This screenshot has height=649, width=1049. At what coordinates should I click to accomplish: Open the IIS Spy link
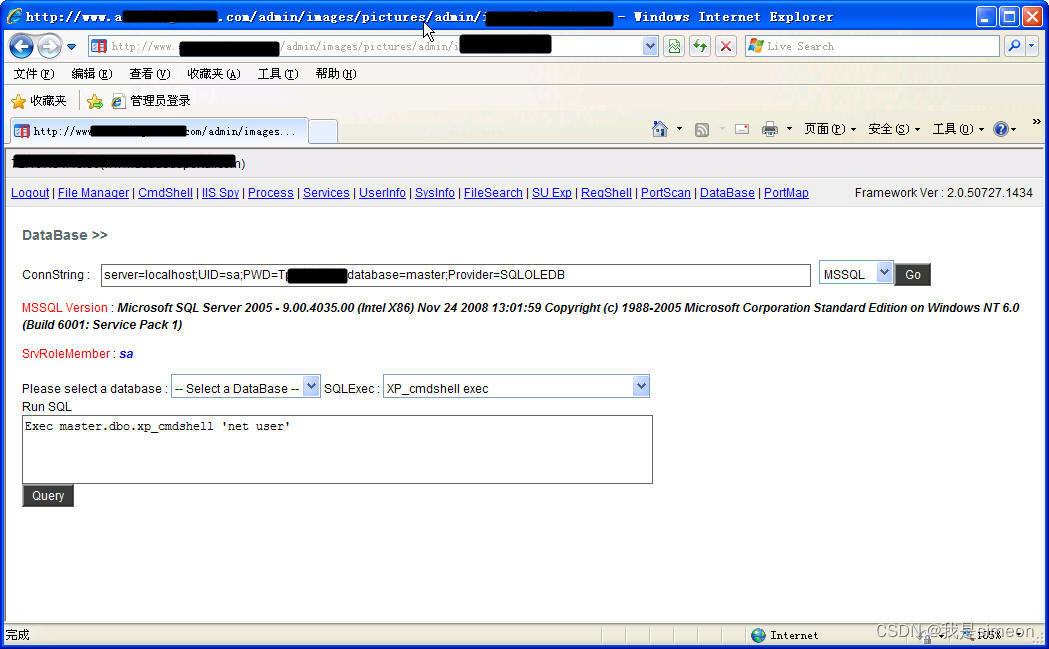220,193
